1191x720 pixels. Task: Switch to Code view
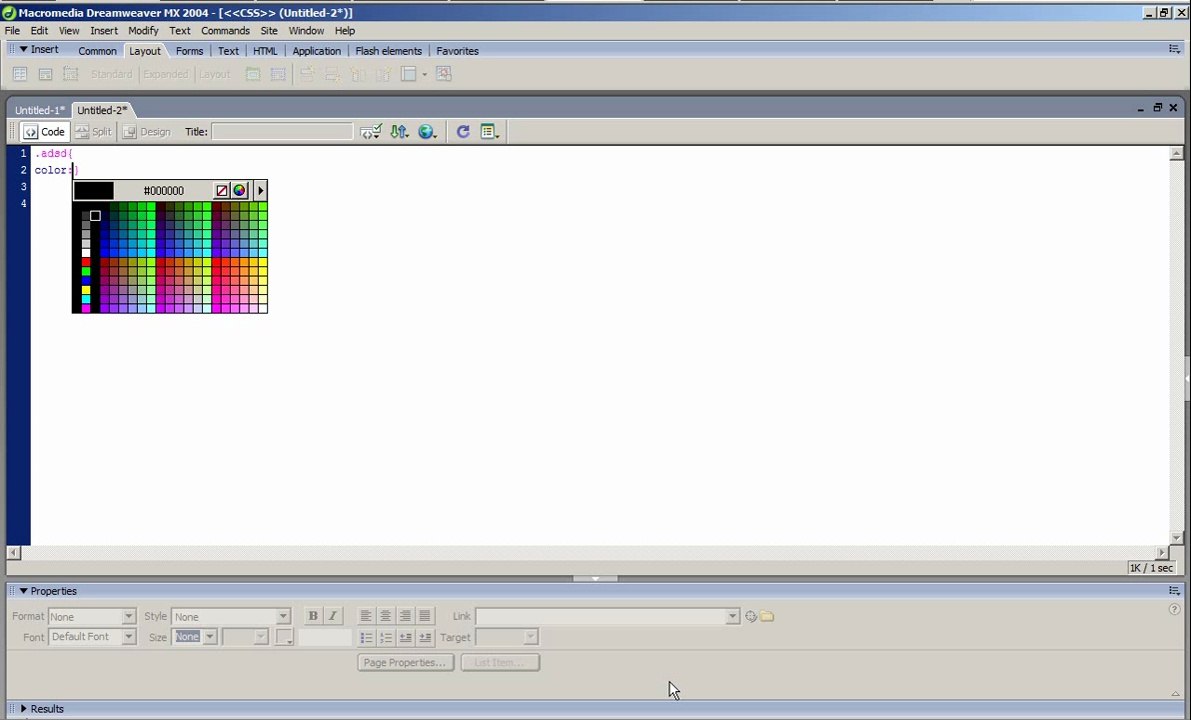(45, 131)
